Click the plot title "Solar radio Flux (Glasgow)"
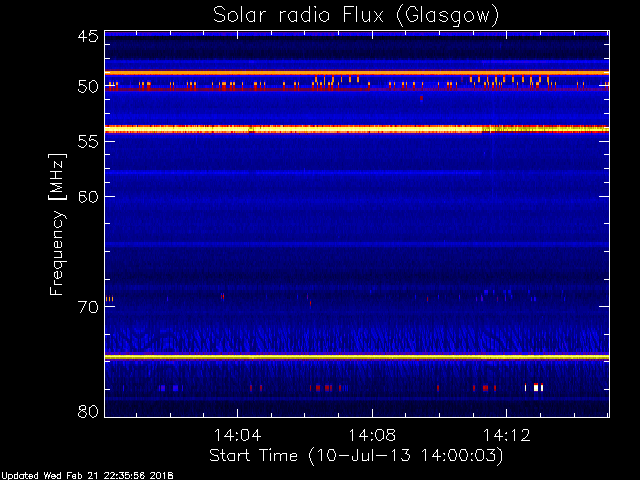 (356, 16)
